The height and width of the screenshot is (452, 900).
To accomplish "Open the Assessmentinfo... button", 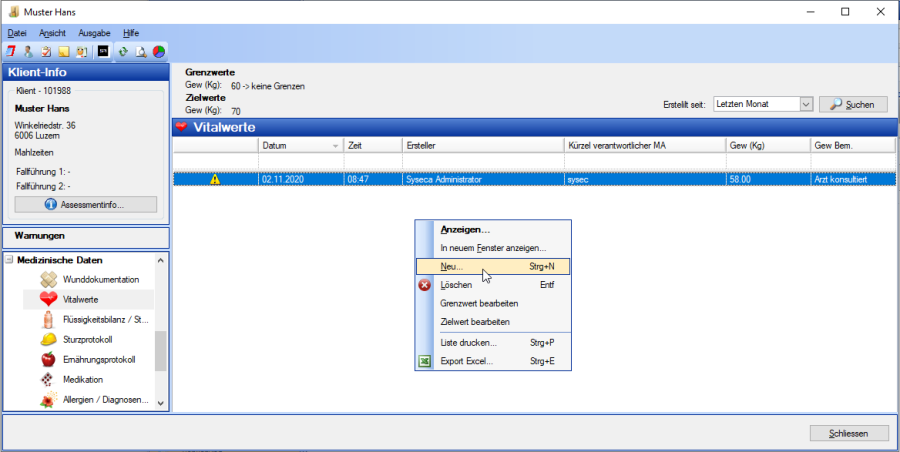I will click(x=85, y=205).
